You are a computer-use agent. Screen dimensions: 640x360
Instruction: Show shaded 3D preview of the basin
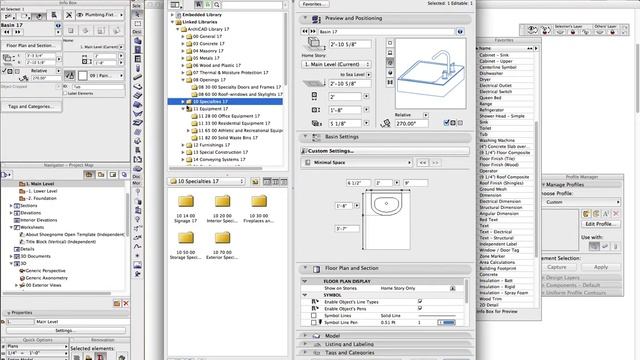pyautogui.click(x=390, y=72)
